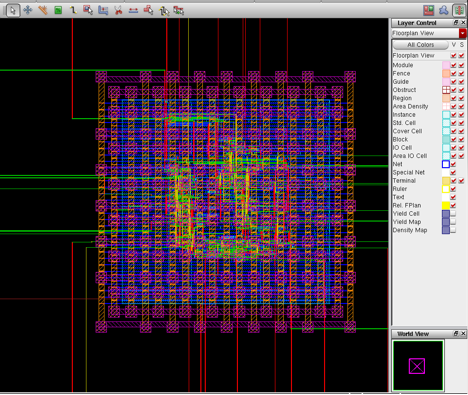
Task: Click the Ruler color swatch
Action: pyautogui.click(x=446, y=189)
